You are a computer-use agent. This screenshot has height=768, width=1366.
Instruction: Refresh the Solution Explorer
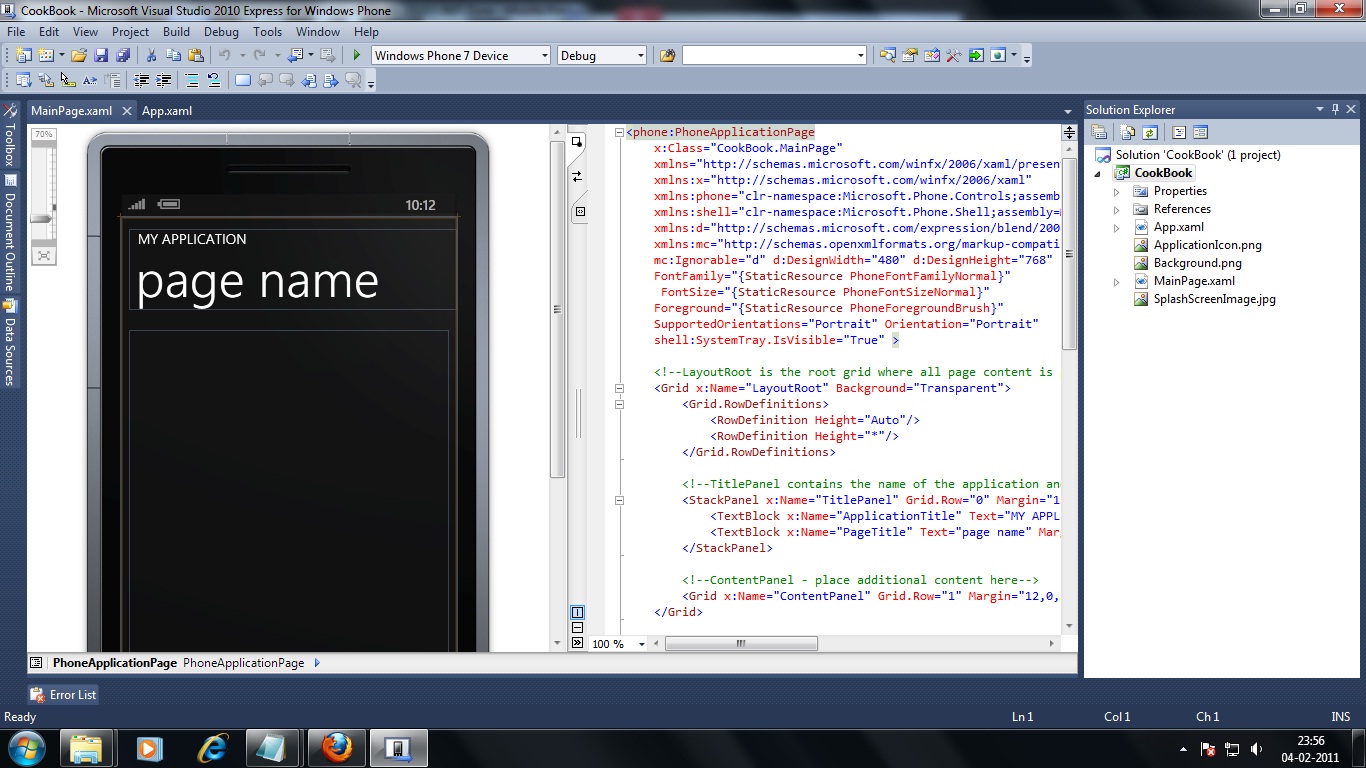pyautogui.click(x=1150, y=132)
